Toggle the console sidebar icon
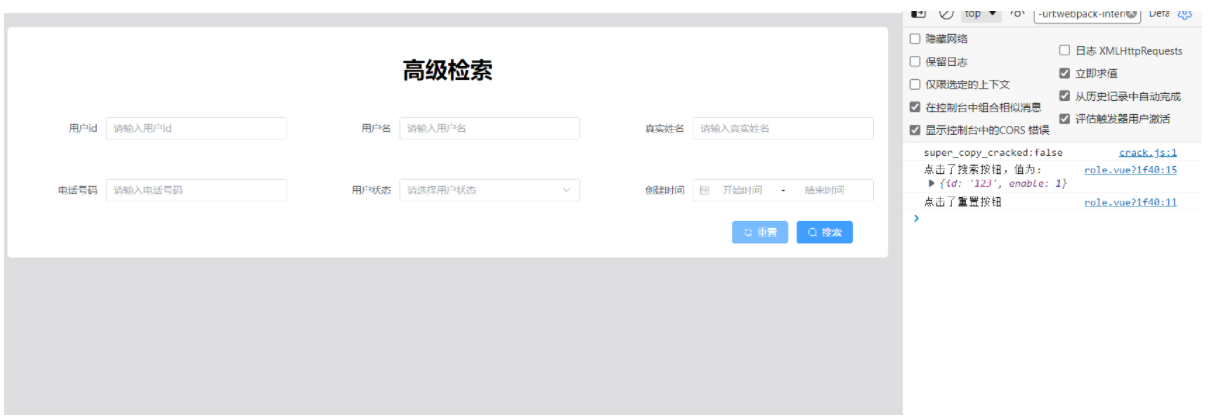The width and height of the screenshot is (1214, 418). point(919,13)
